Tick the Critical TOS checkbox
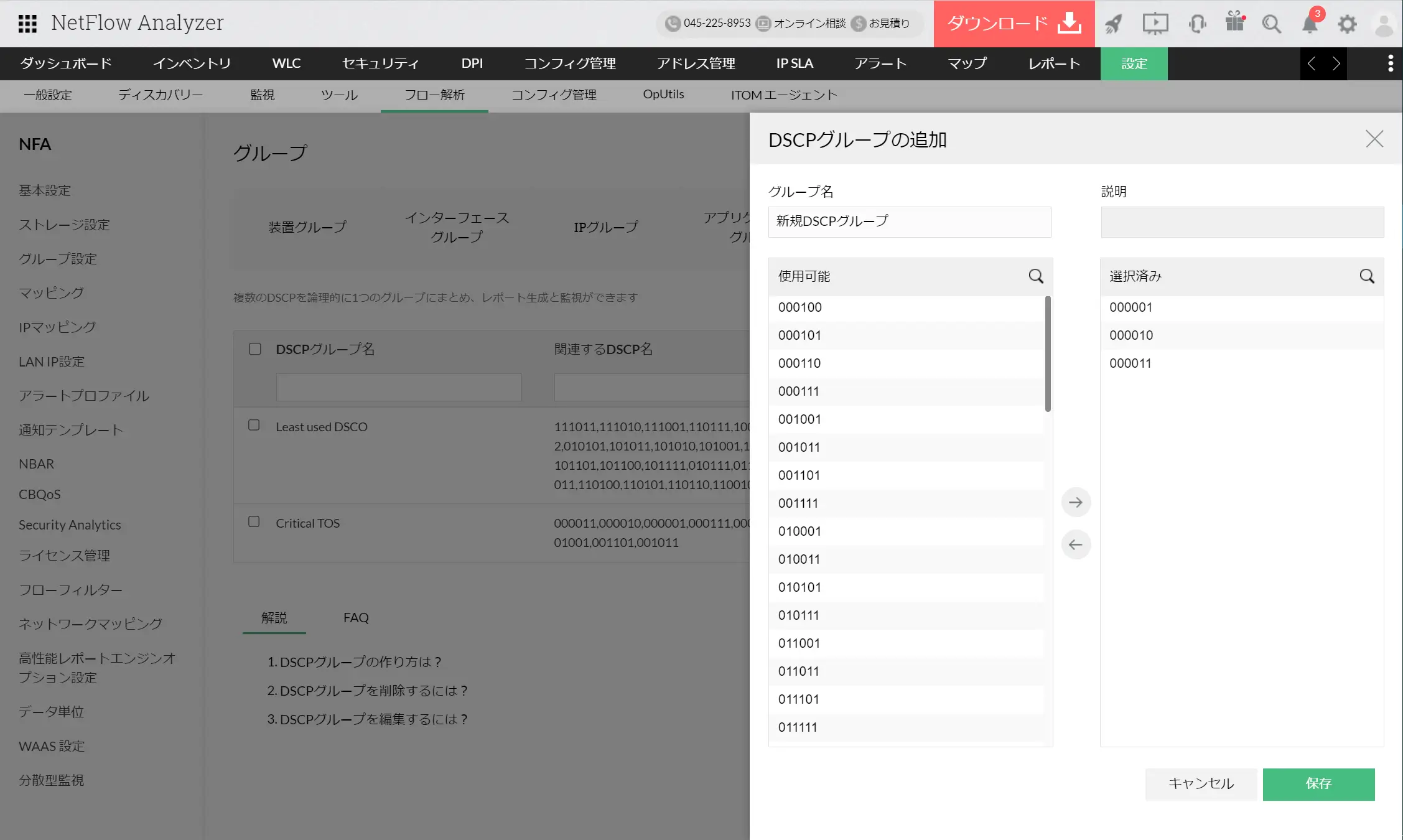The image size is (1403, 840). [x=254, y=521]
